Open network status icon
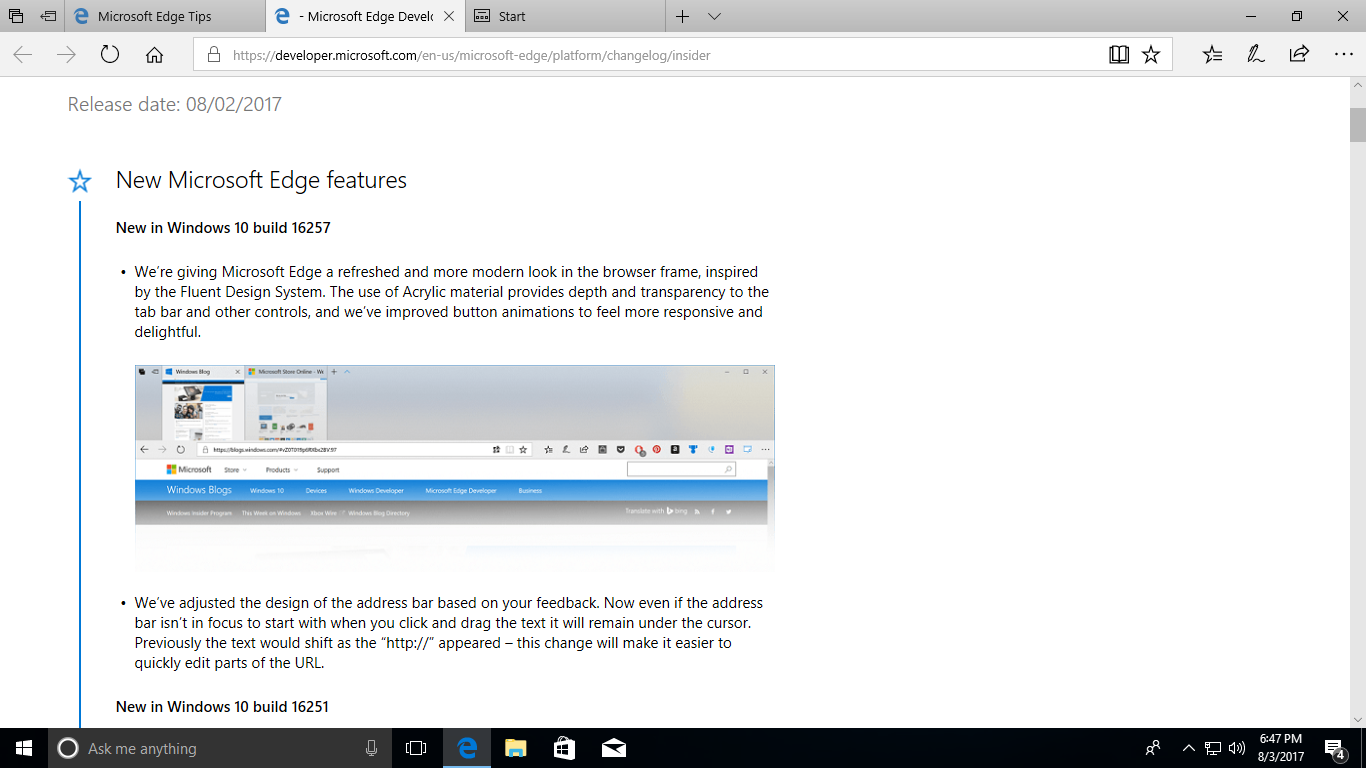 (1213, 748)
